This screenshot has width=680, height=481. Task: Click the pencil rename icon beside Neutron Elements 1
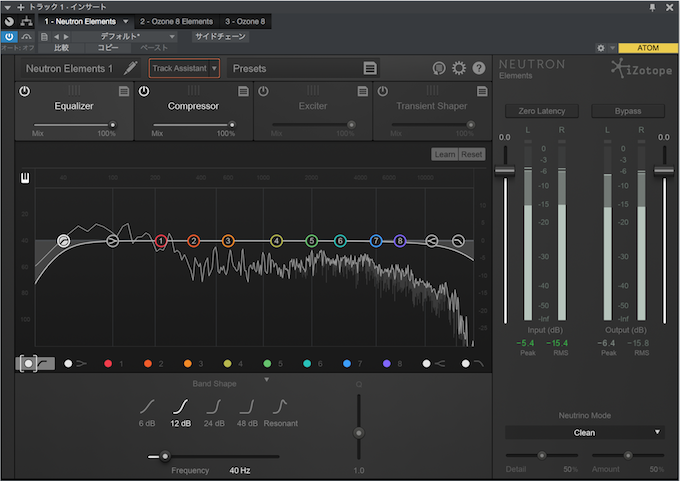tap(131, 68)
